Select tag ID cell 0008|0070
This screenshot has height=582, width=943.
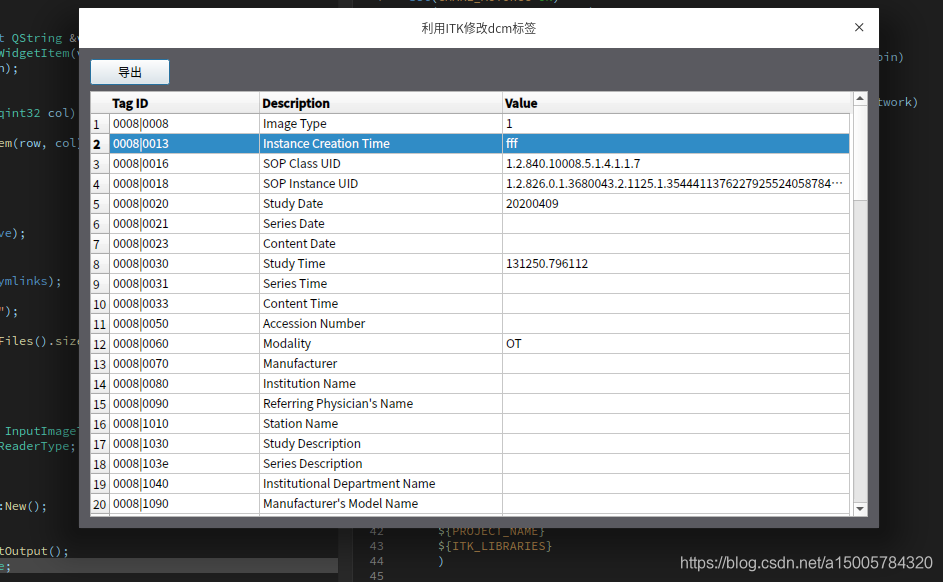(x=185, y=363)
